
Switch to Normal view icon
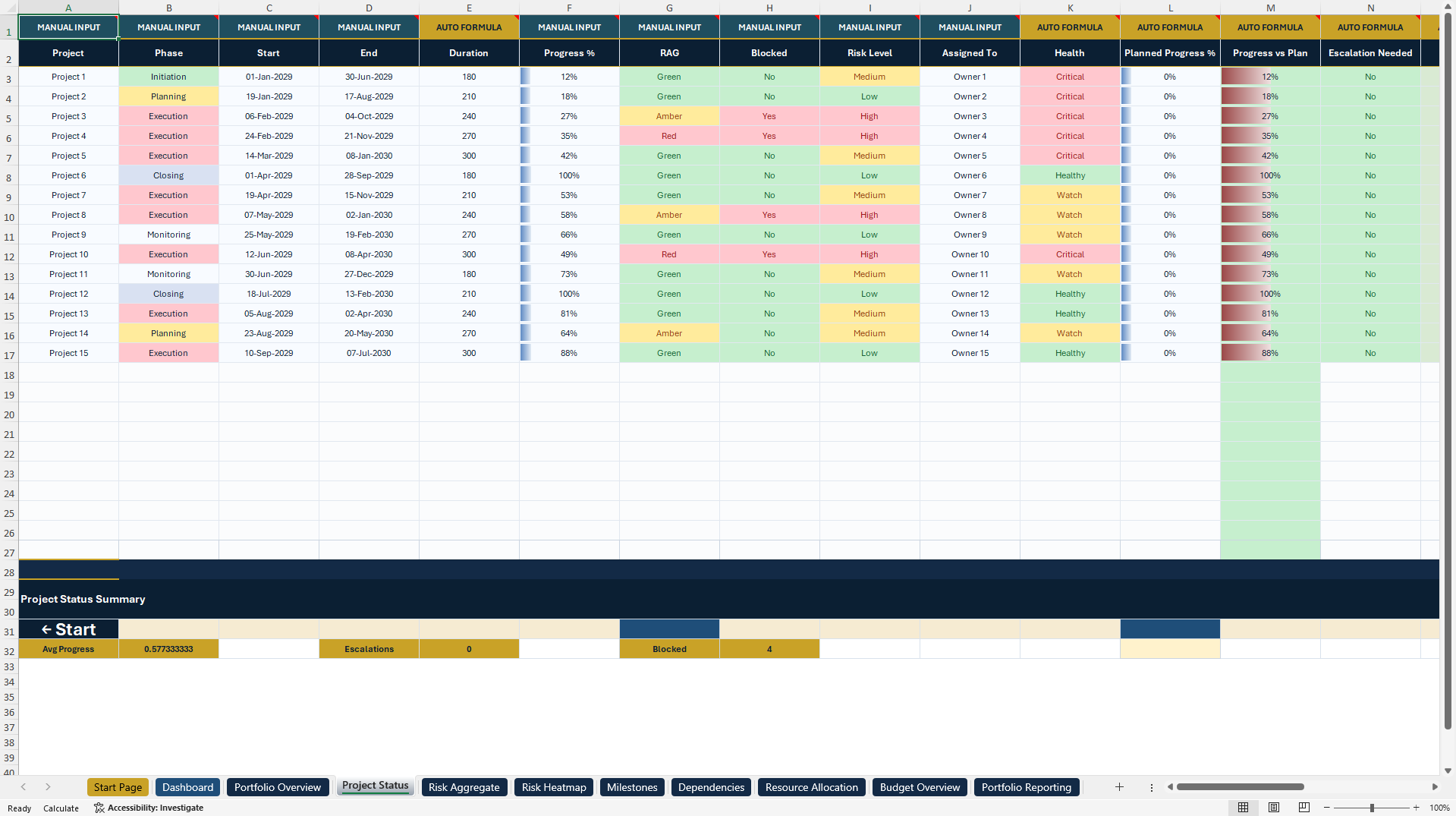(1243, 808)
